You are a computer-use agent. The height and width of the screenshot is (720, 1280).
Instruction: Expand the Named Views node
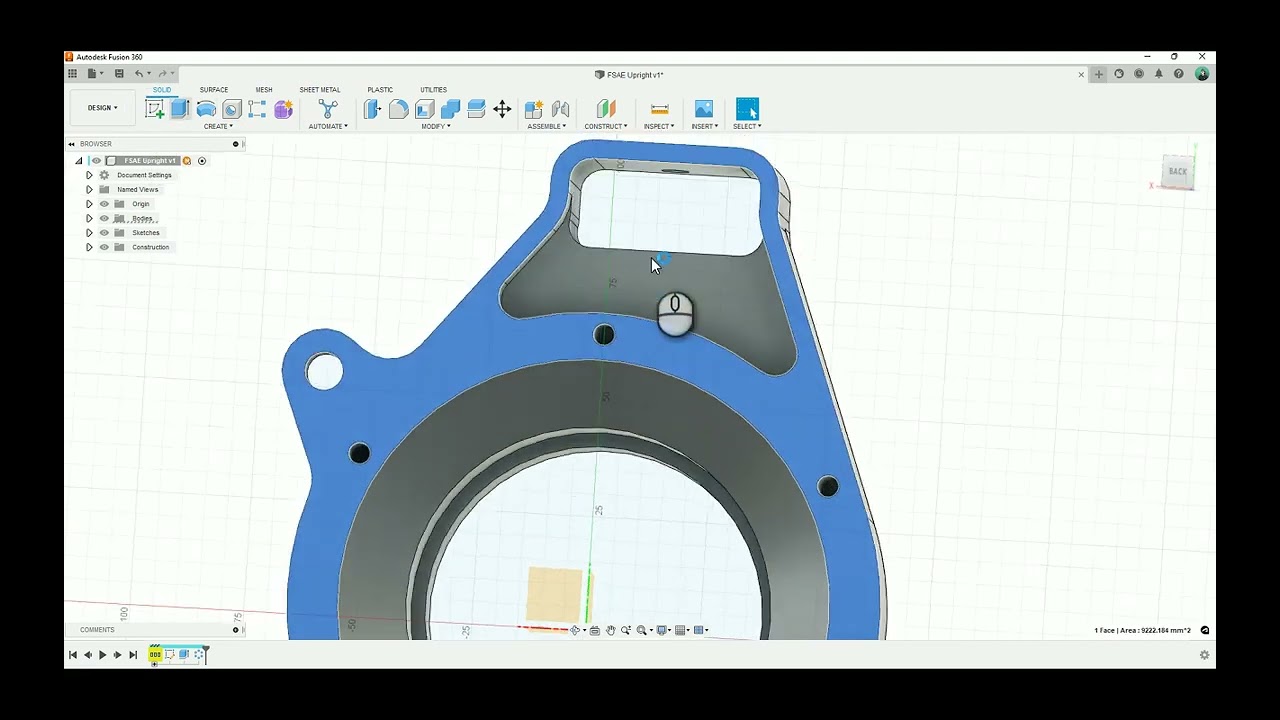click(89, 190)
